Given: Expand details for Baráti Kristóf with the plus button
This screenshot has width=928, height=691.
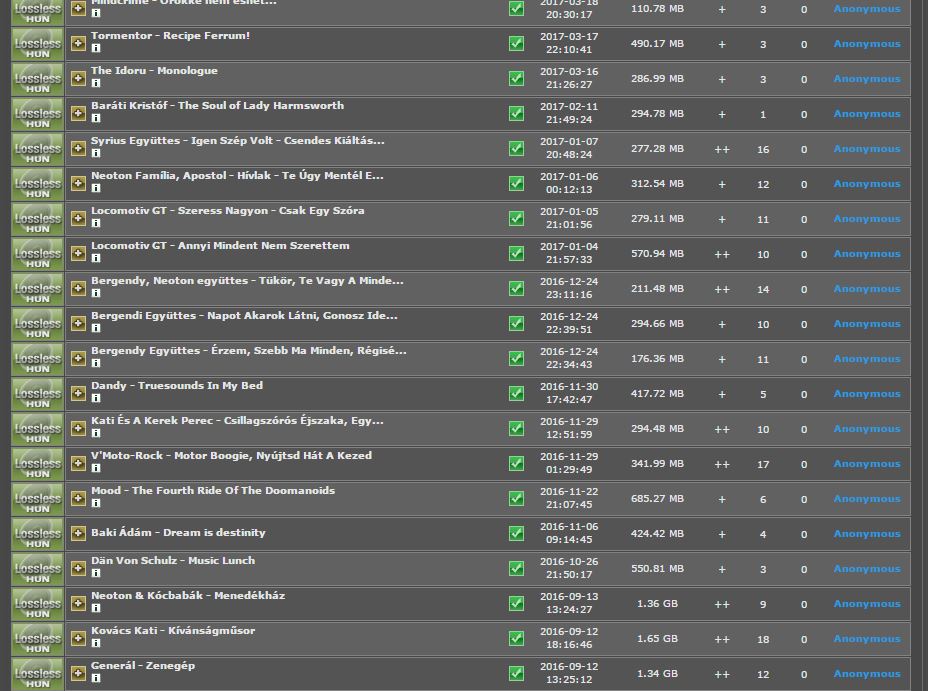Looking at the screenshot, I should pyautogui.click(x=78, y=114).
